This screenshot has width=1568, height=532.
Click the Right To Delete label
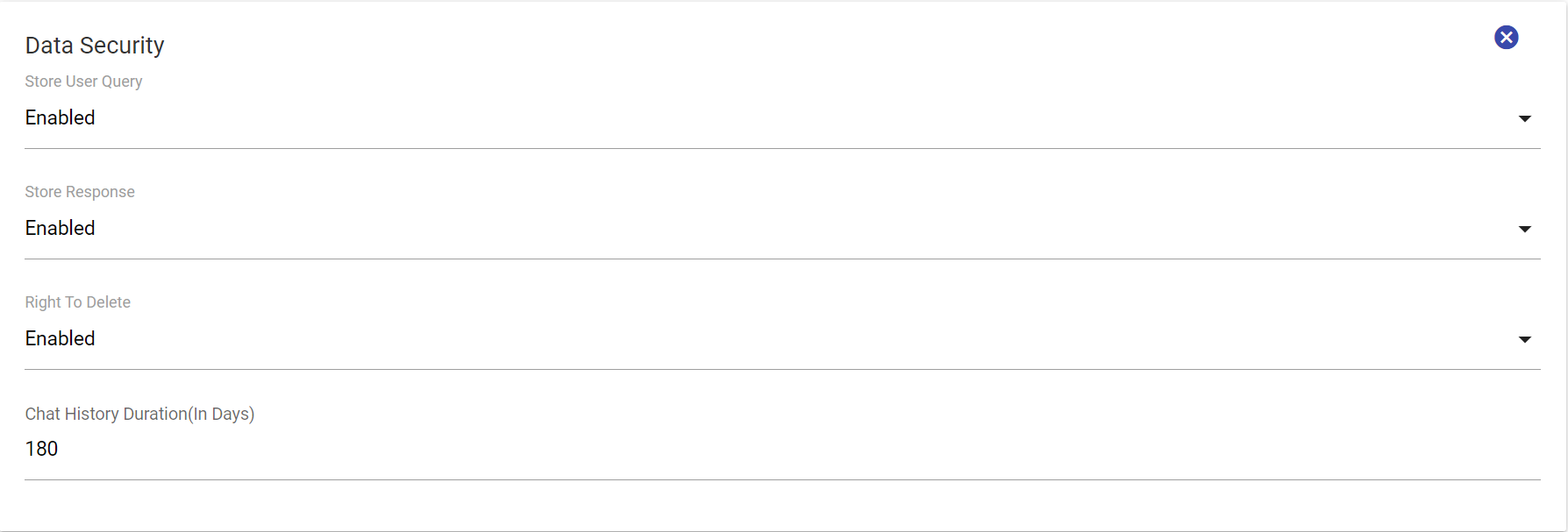pyautogui.click(x=78, y=302)
